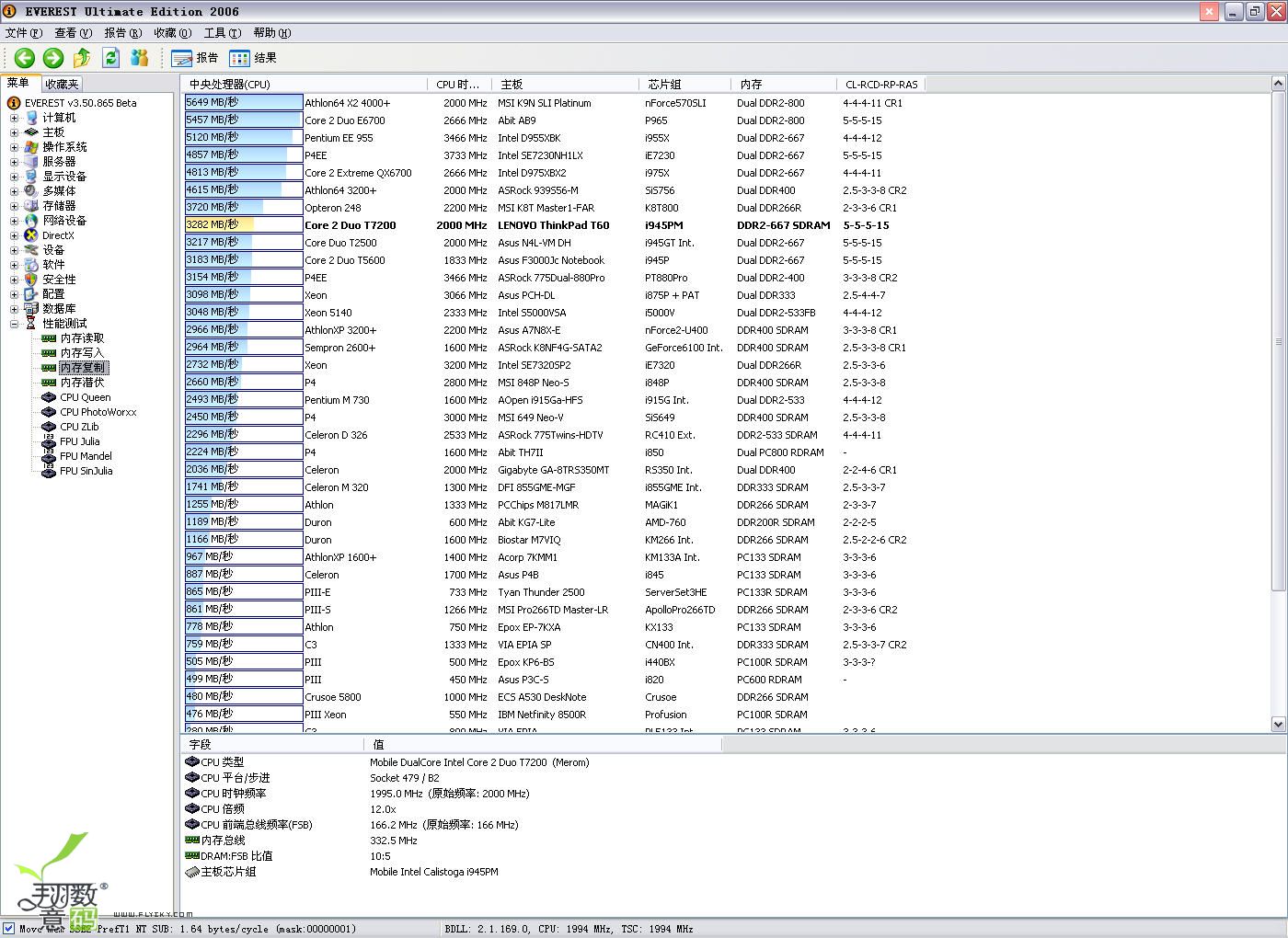The width and height of the screenshot is (1288, 938).
Task: Expand the 网络设备 tree node
Action: (14, 221)
